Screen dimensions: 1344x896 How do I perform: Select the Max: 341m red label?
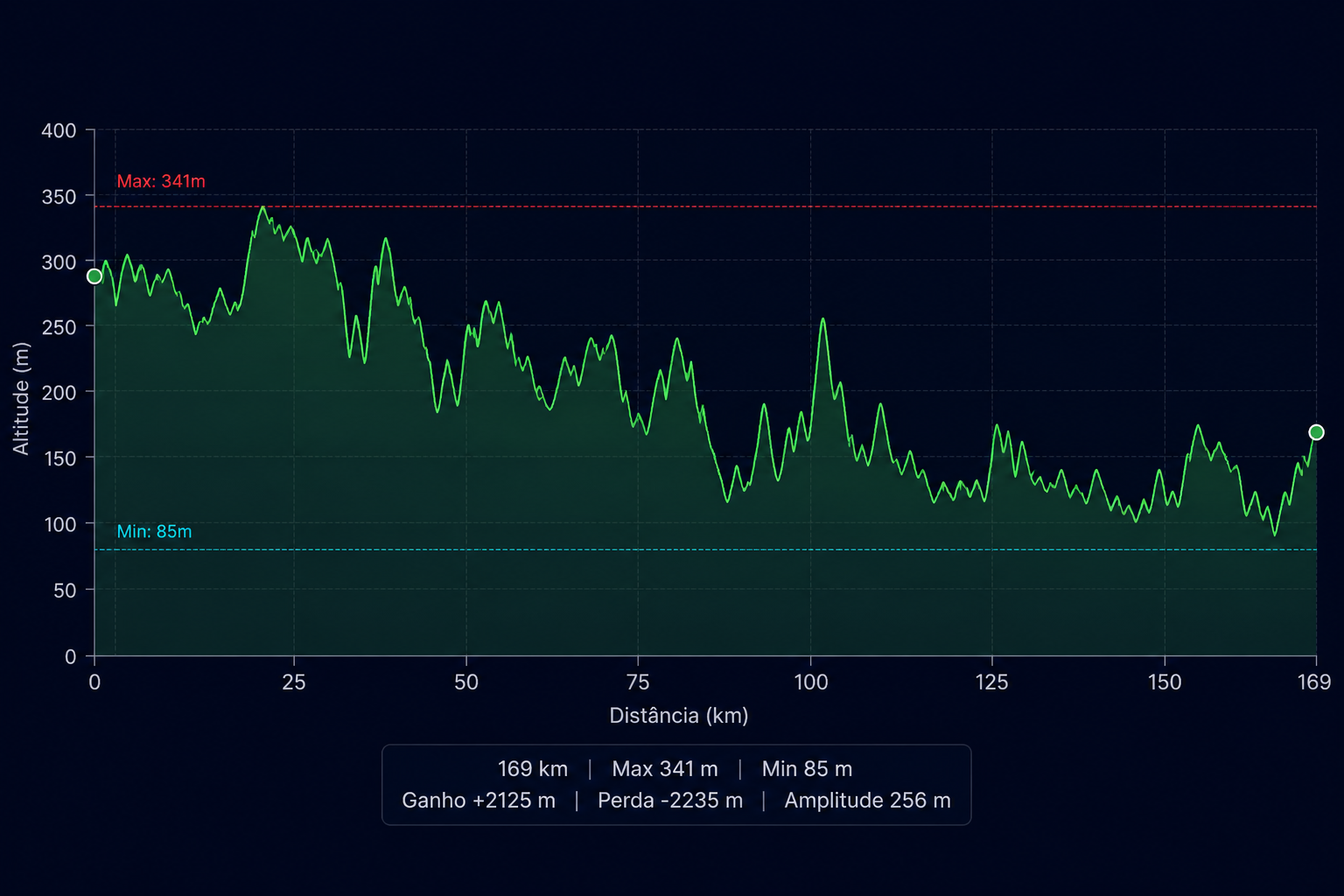161,181
